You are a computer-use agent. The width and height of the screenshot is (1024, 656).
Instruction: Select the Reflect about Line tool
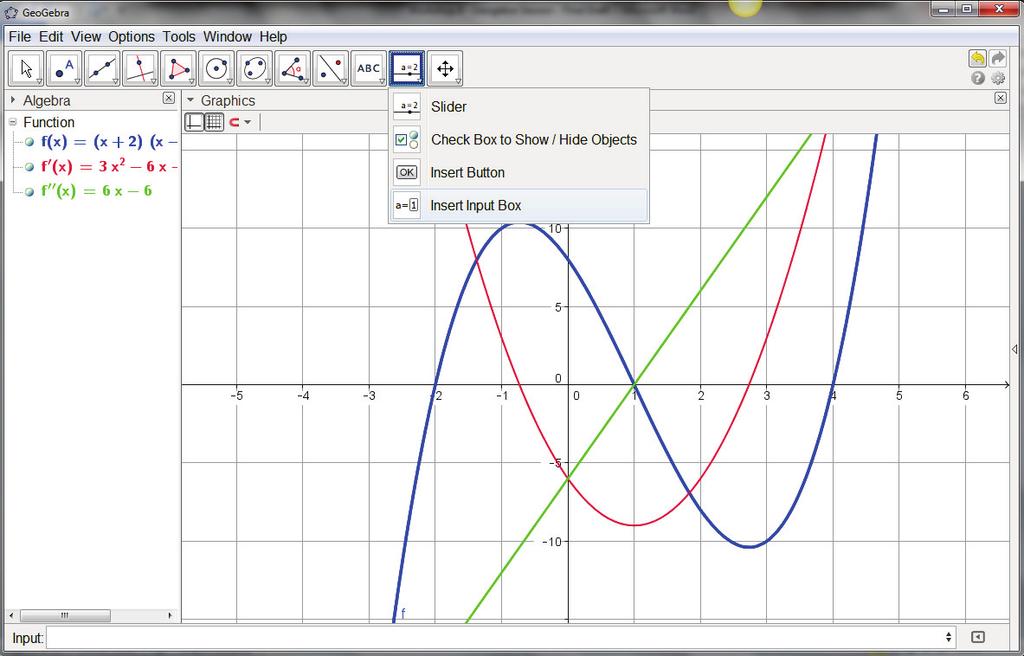330,69
